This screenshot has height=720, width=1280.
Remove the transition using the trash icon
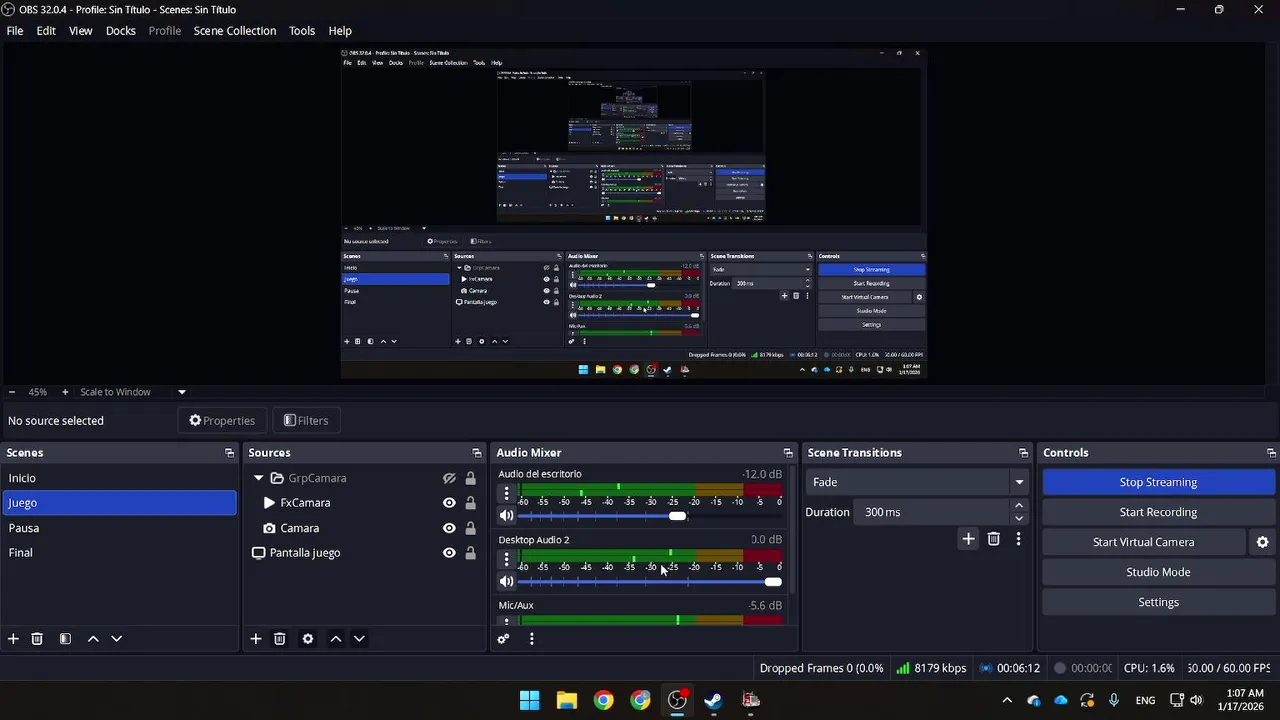click(994, 539)
